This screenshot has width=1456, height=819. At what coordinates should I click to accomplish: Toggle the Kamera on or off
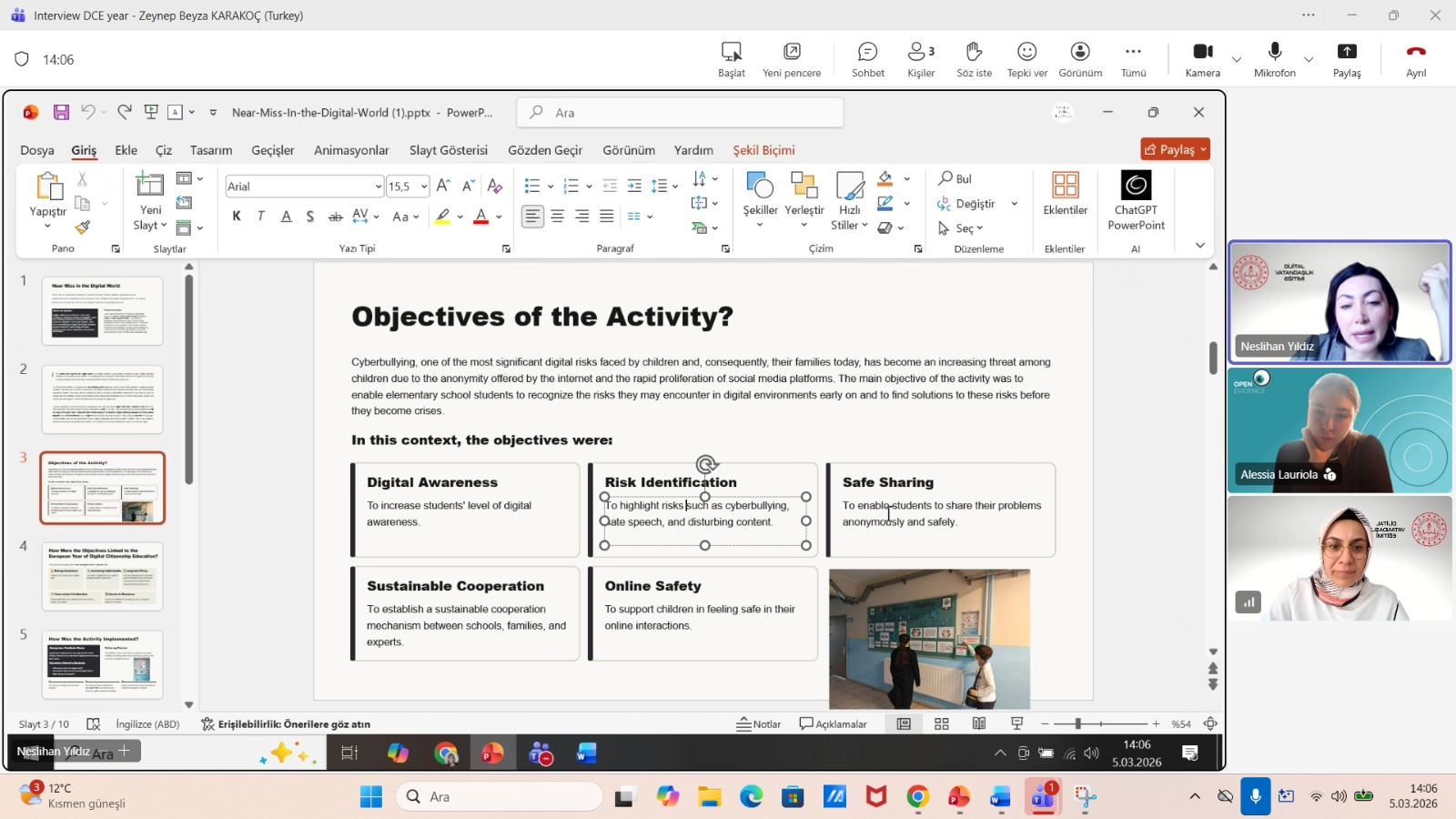tap(1202, 53)
